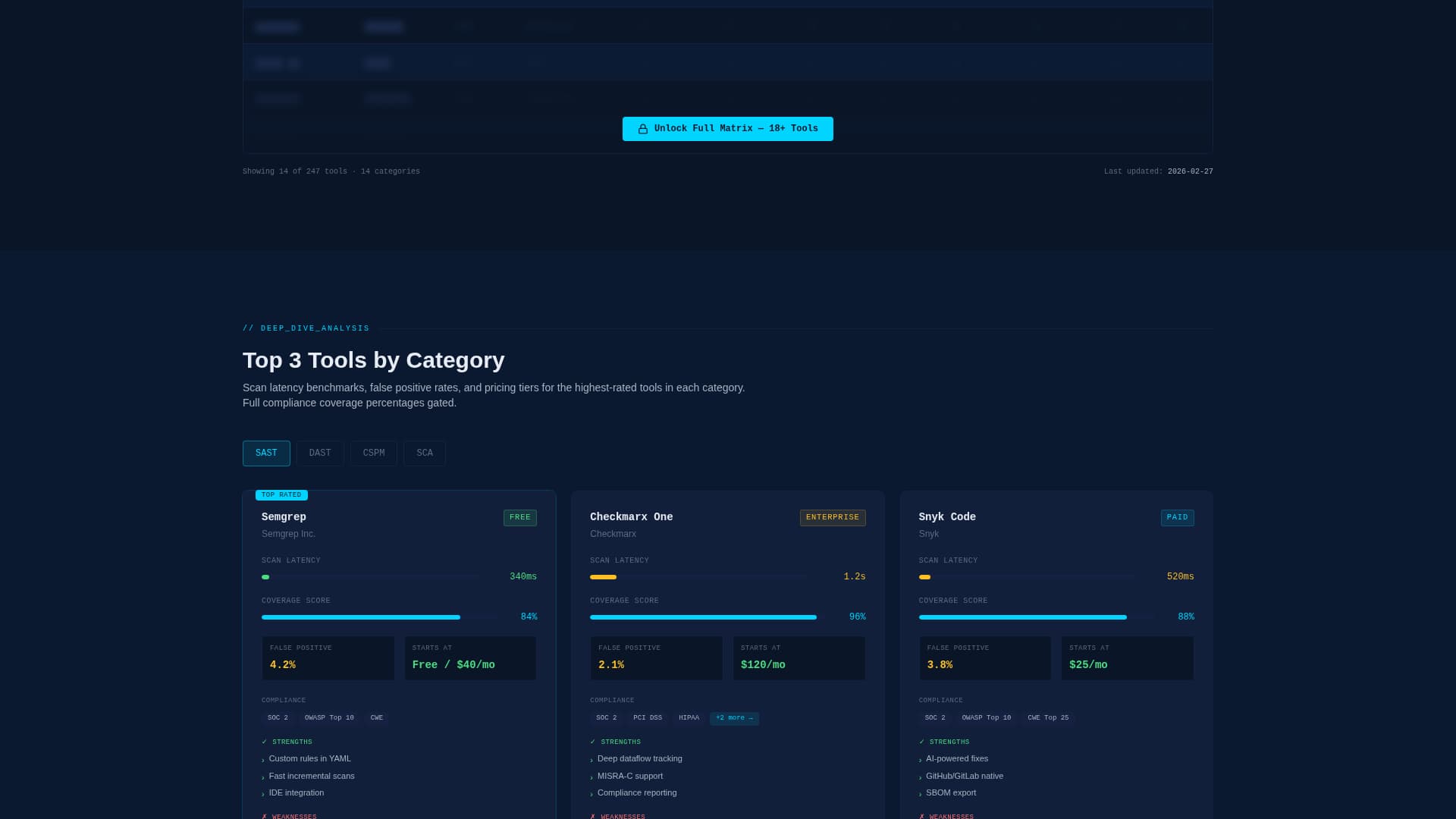Switch to the DAST tab

click(320, 453)
